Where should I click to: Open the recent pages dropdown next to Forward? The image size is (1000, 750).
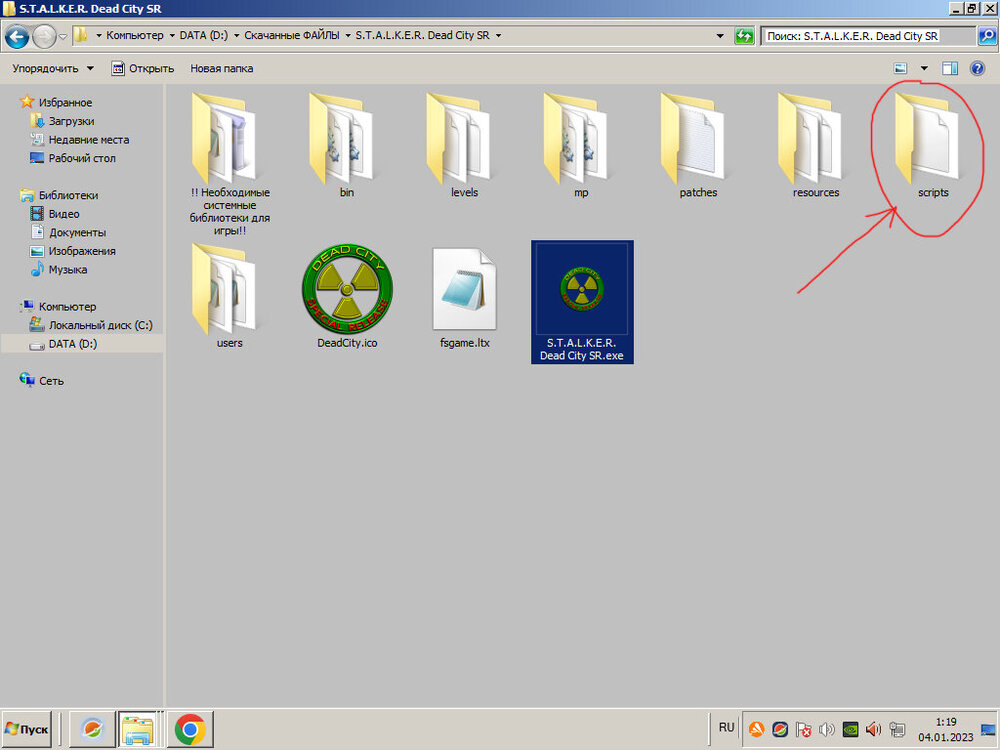(62, 36)
